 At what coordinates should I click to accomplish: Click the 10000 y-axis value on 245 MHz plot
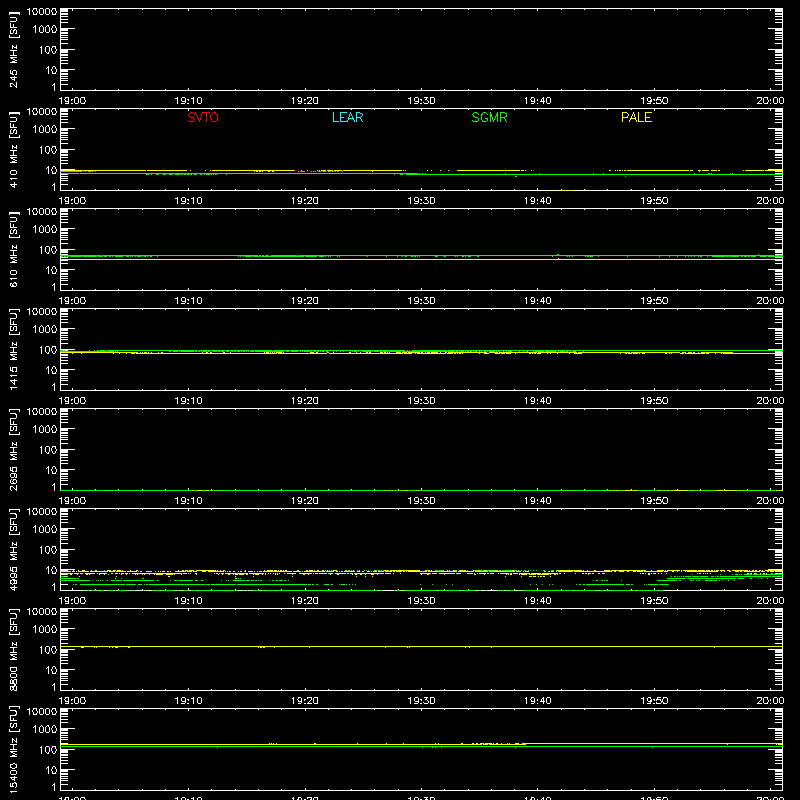[x=42, y=12]
